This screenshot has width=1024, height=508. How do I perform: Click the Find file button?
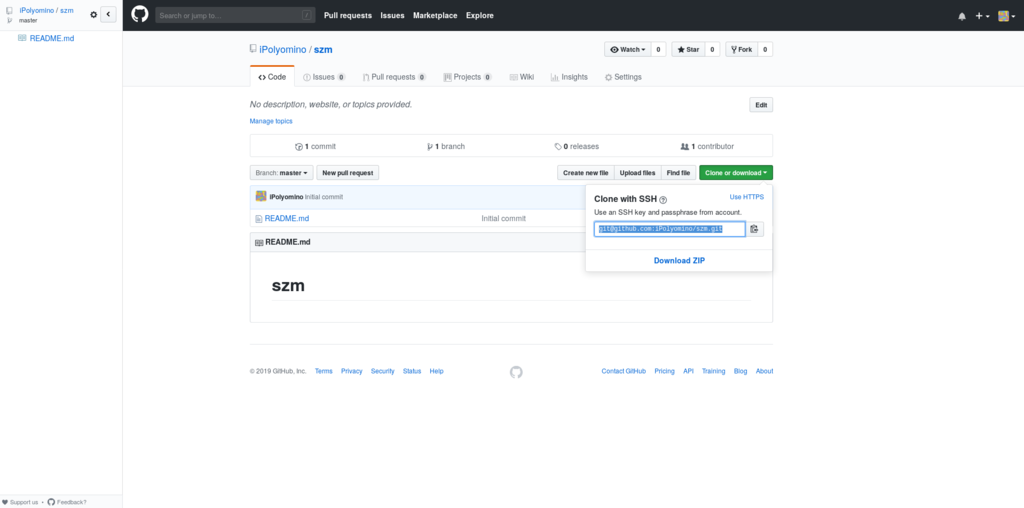679,173
